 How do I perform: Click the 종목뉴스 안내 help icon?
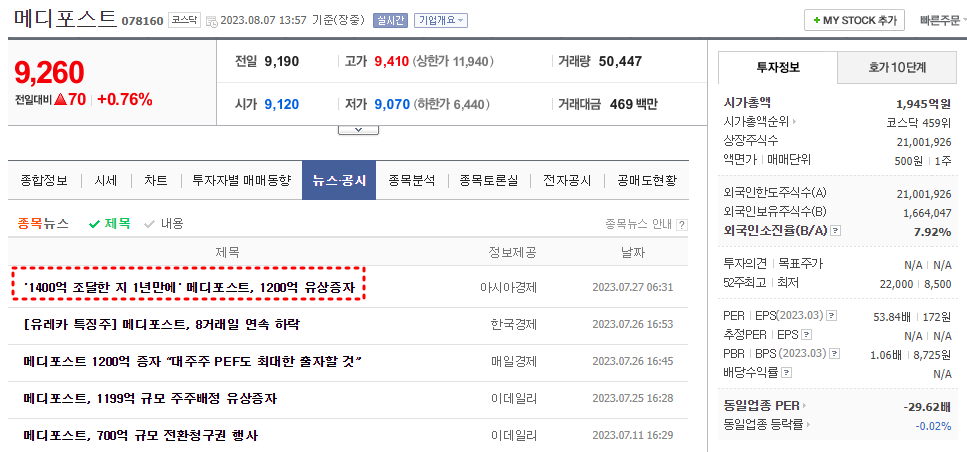(x=681, y=224)
